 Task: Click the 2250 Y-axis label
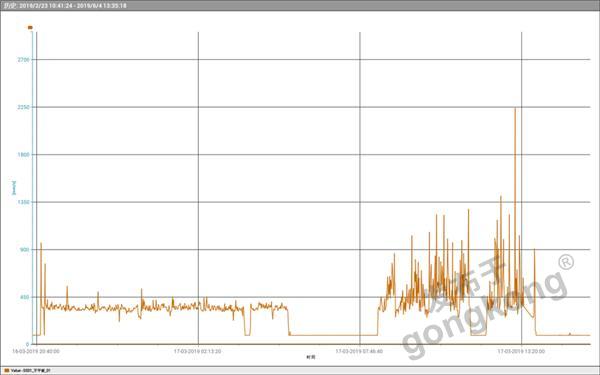click(x=23, y=107)
